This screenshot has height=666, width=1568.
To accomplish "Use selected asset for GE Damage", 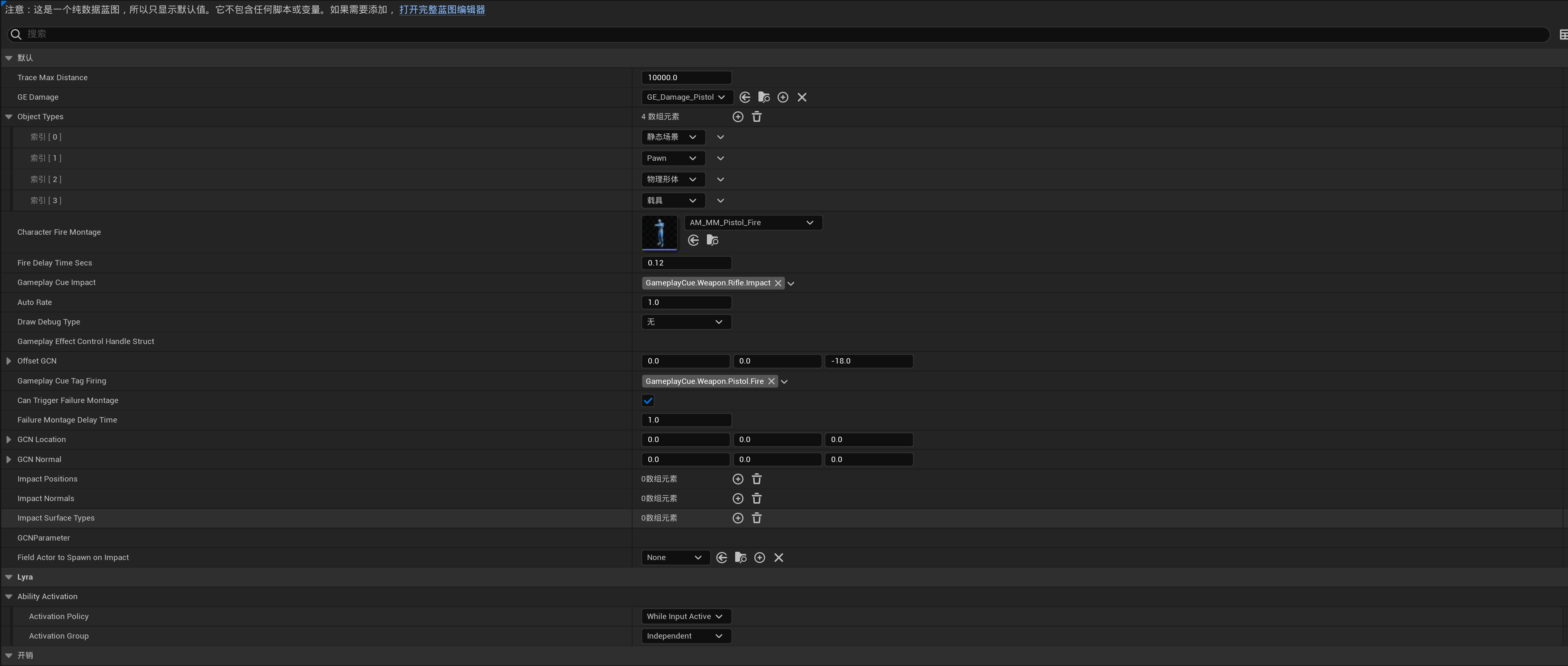I will (744, 97).
